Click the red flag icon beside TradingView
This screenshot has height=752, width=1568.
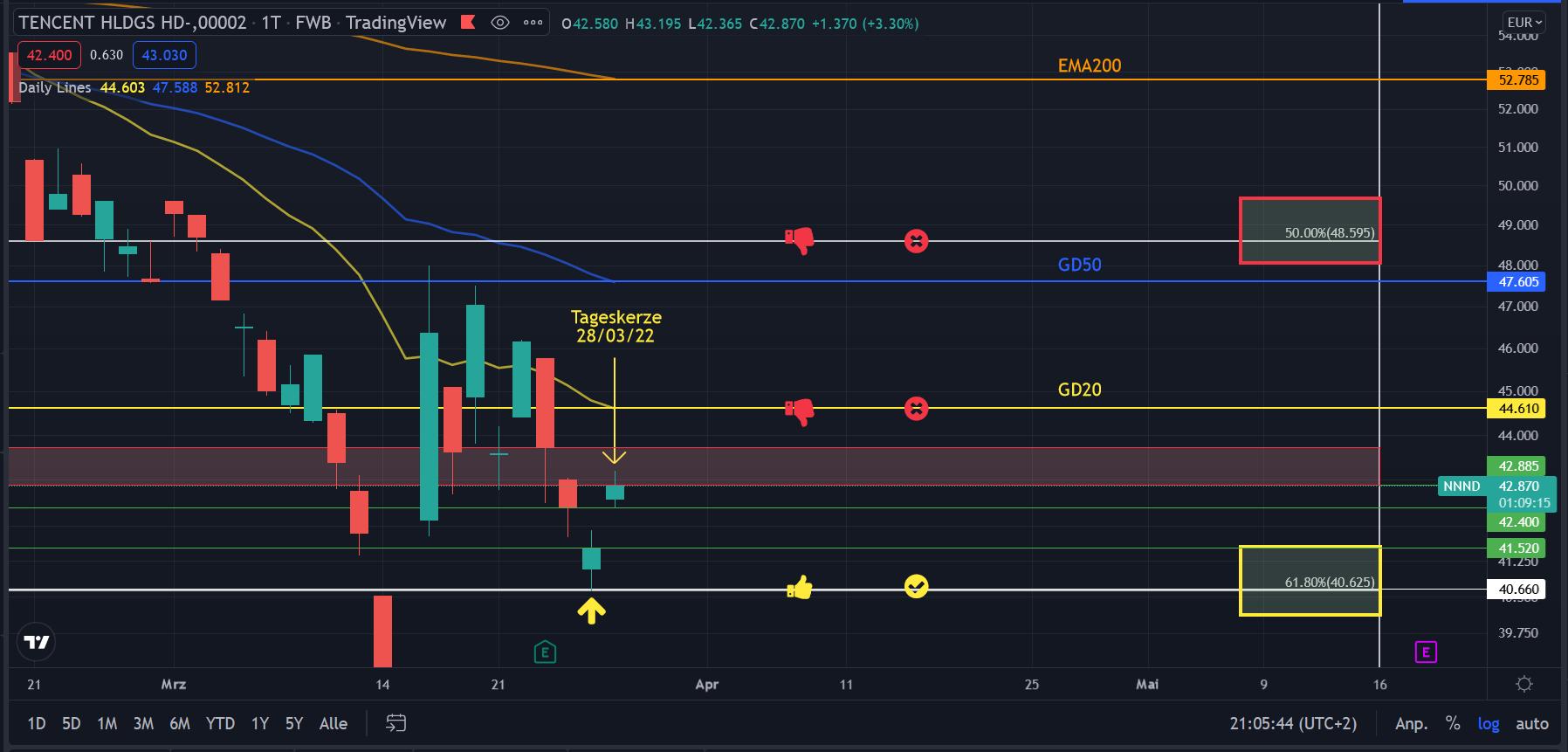click(468, 22)
